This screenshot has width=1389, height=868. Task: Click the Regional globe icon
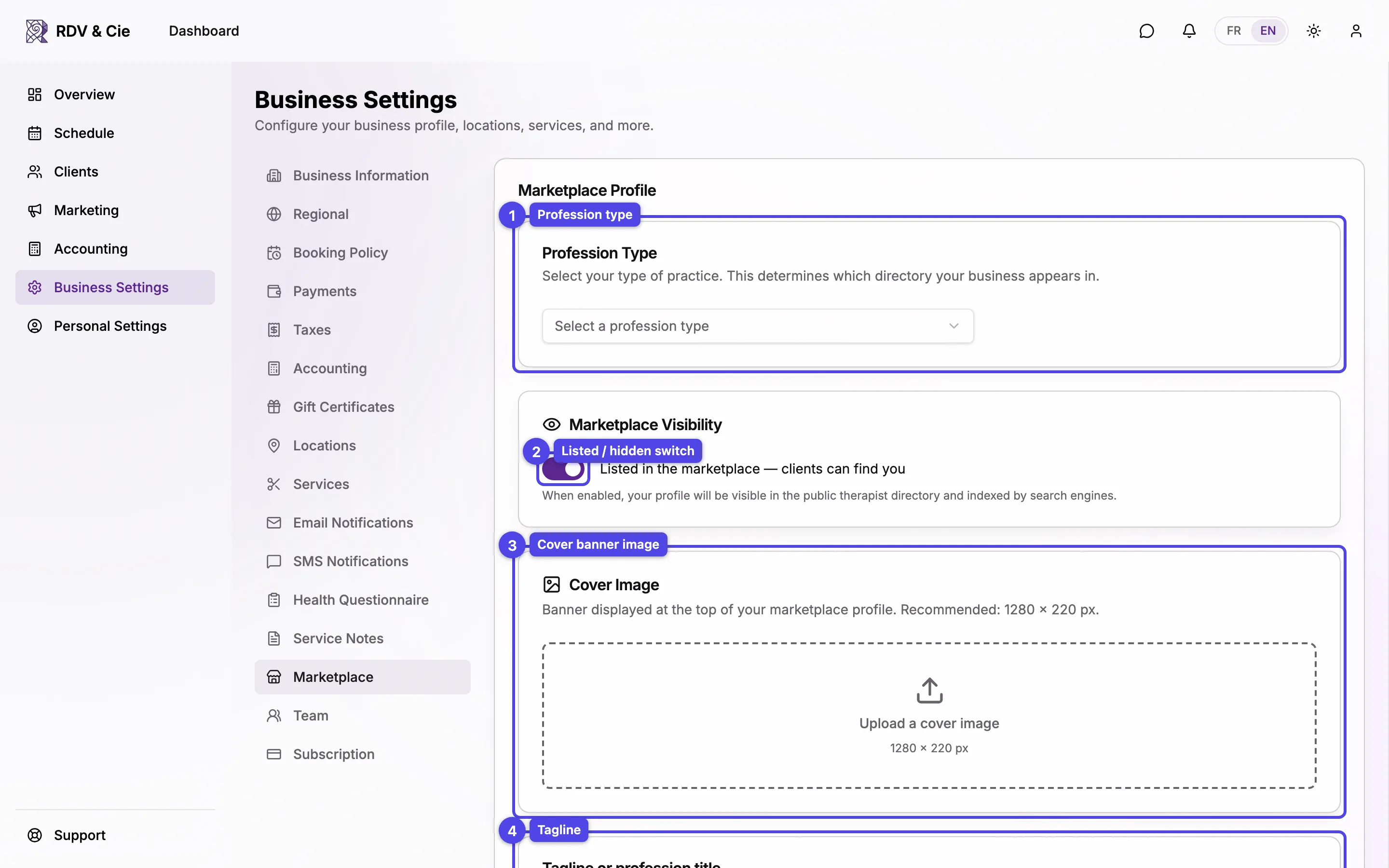[x=274, y=214]
